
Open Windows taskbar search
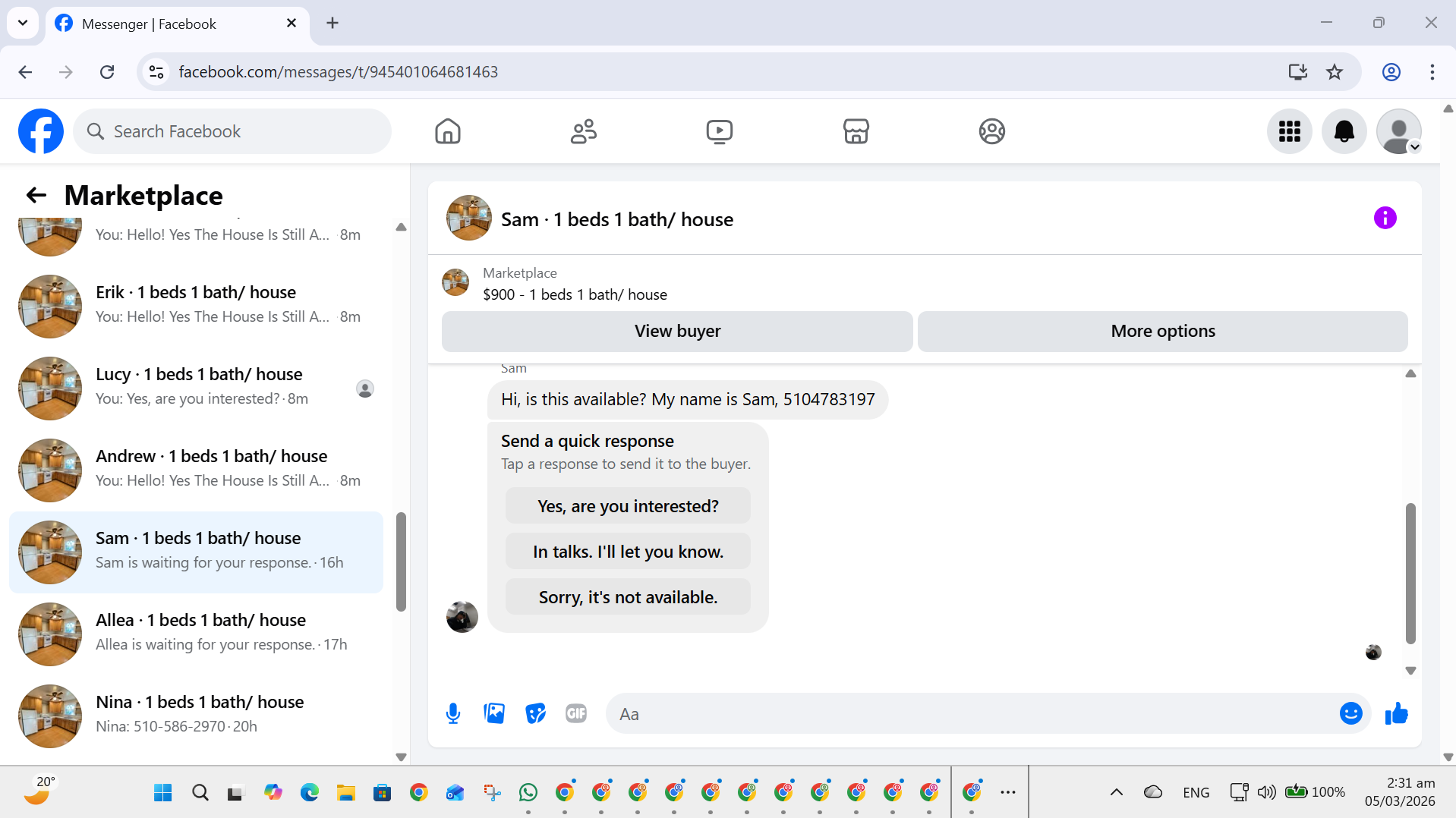pyautogui.click(x=200, y=793)
